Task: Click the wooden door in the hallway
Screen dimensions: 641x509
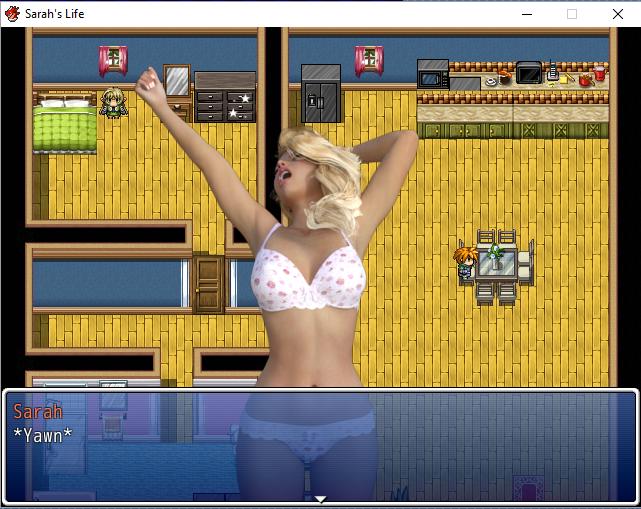Action: click(208, 284)
